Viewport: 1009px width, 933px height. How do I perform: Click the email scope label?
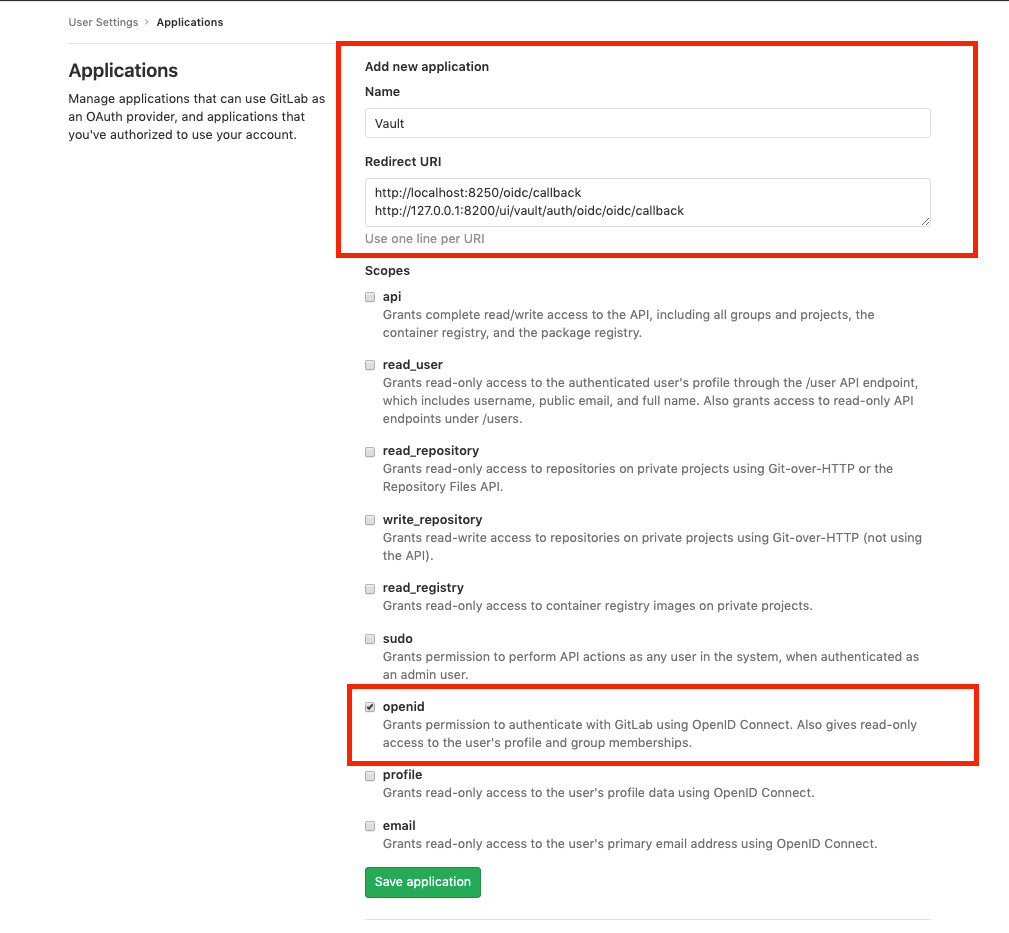[x=399, y=825]
